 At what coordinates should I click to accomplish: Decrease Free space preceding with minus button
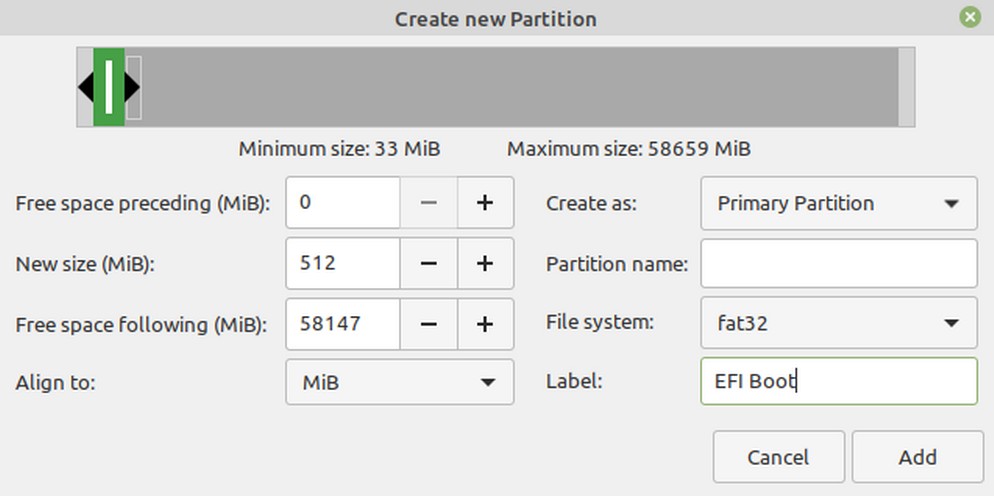pos(428,203)
